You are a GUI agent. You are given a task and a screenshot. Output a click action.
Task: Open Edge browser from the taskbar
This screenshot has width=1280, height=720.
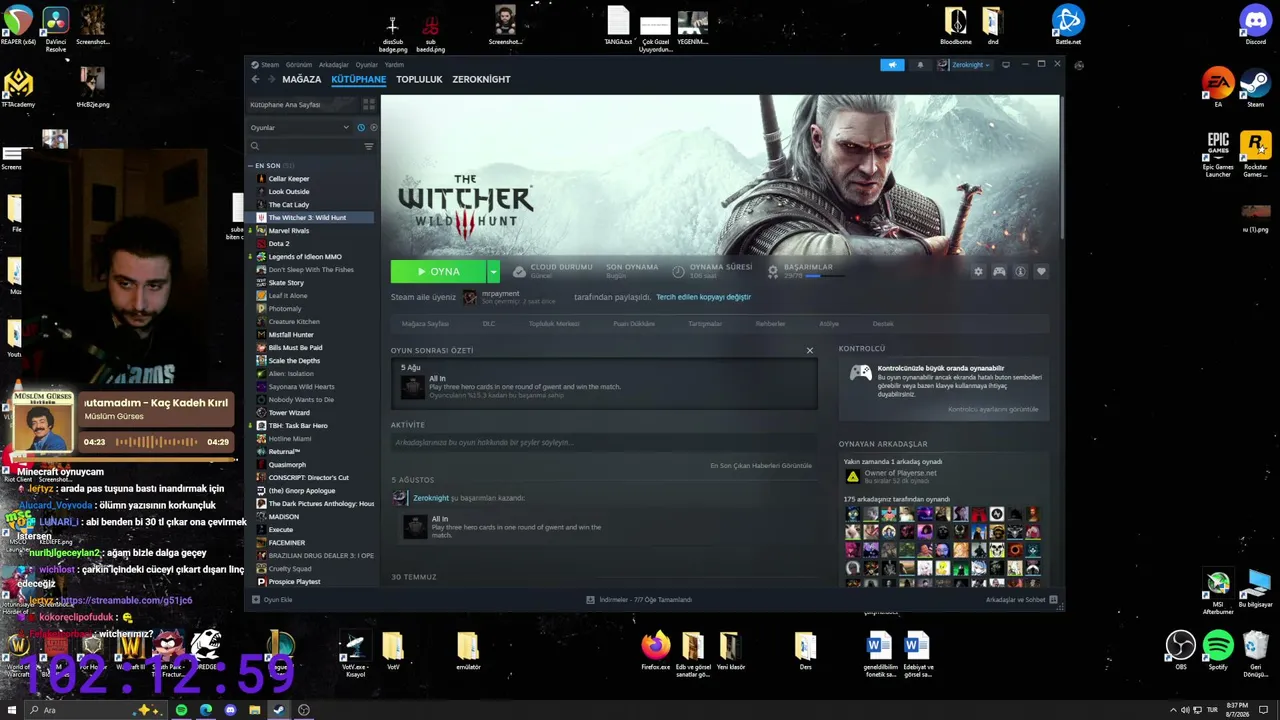pyautogui.click(x=206, y=710)
